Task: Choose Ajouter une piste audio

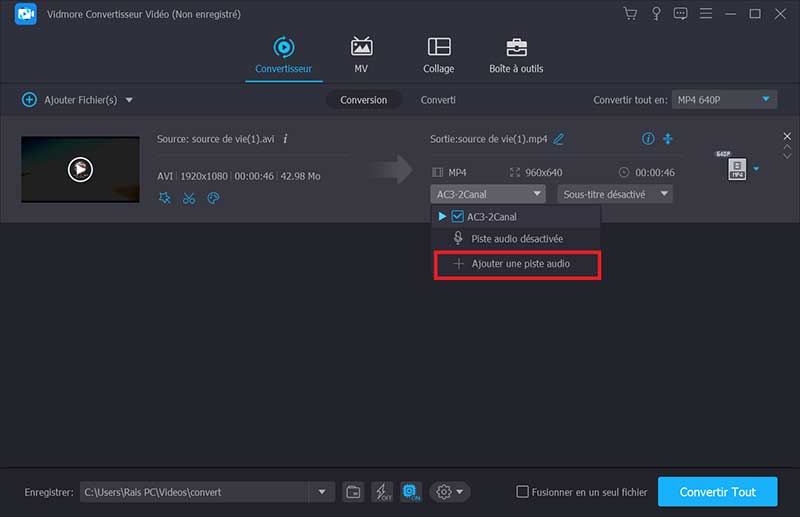Action: 517,264
